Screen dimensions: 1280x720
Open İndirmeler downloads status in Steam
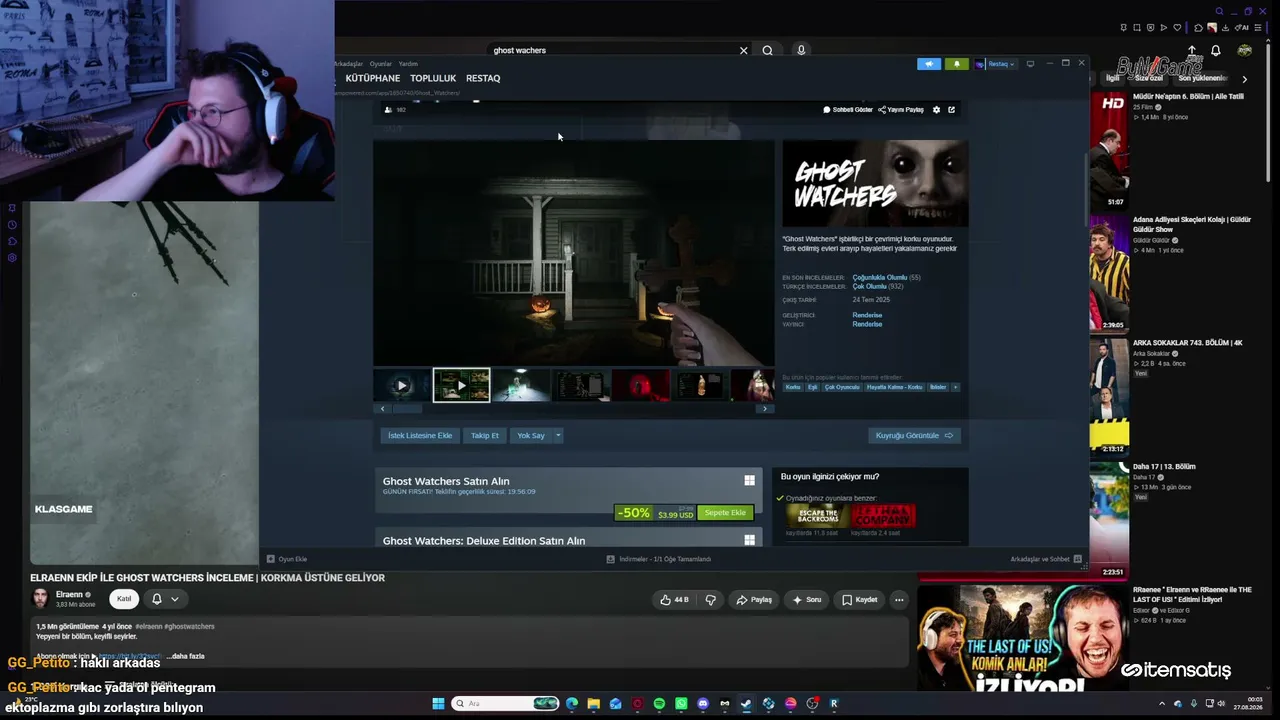click(x=659, y=559)
